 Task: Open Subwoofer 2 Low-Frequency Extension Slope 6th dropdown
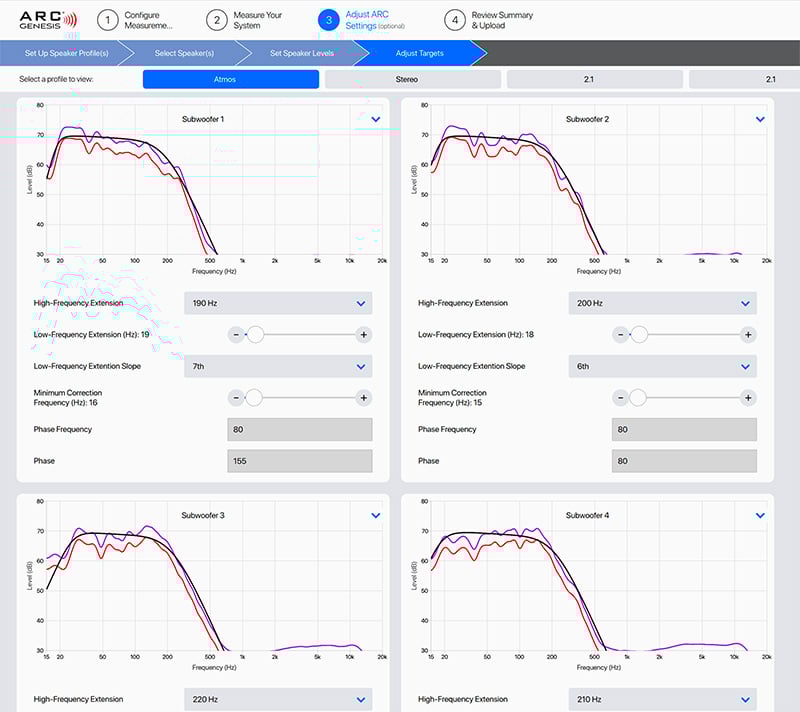(662, 366)
